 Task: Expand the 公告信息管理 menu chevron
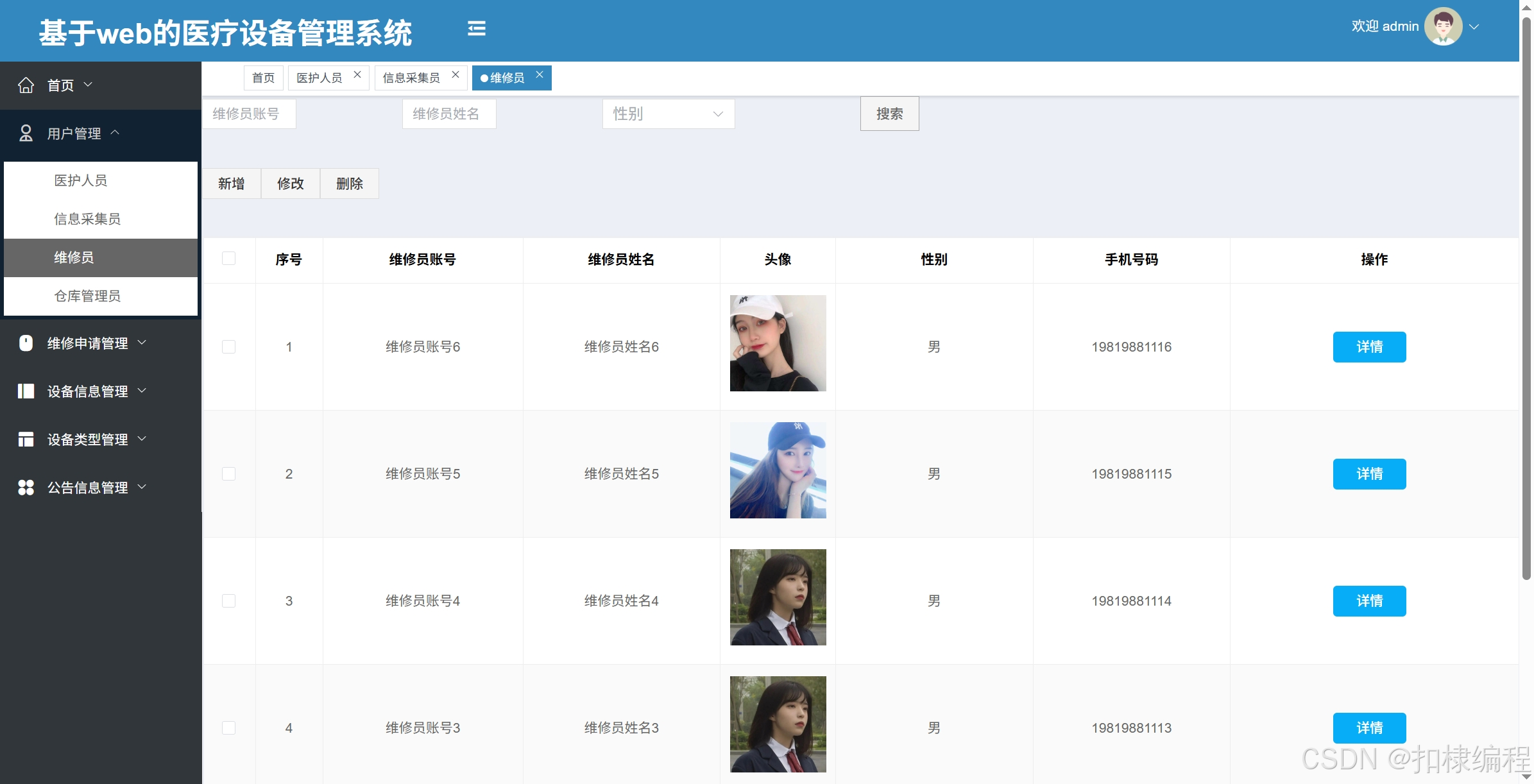click(142, 487)
